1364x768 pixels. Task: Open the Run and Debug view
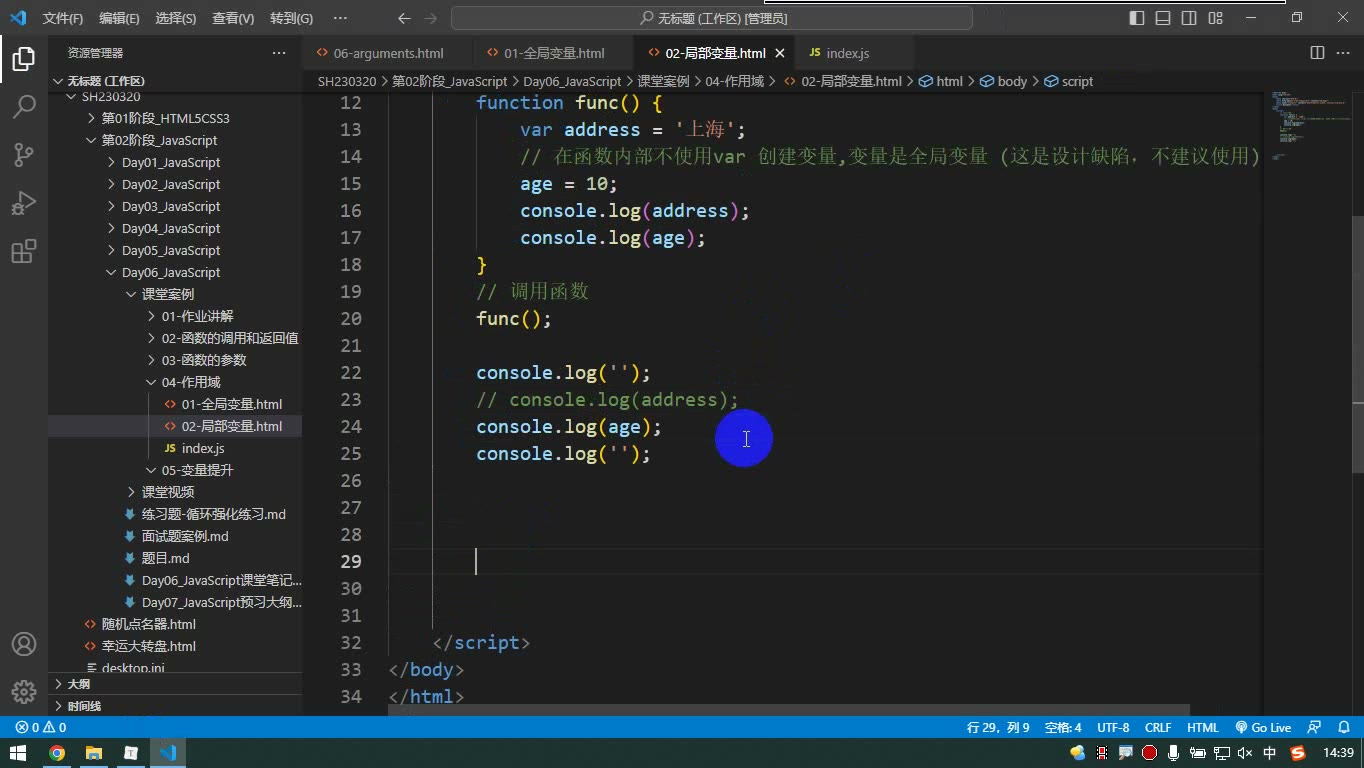[x=24, y=203]
